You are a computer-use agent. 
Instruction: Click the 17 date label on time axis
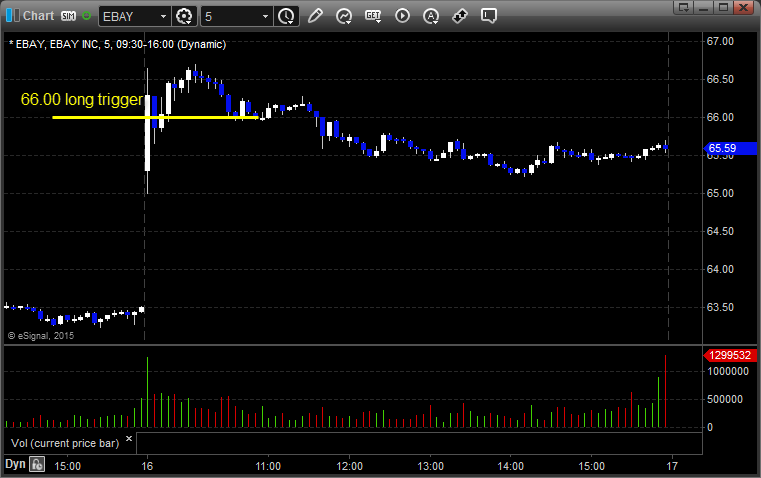pyautogui.click(x=672, y=466)
